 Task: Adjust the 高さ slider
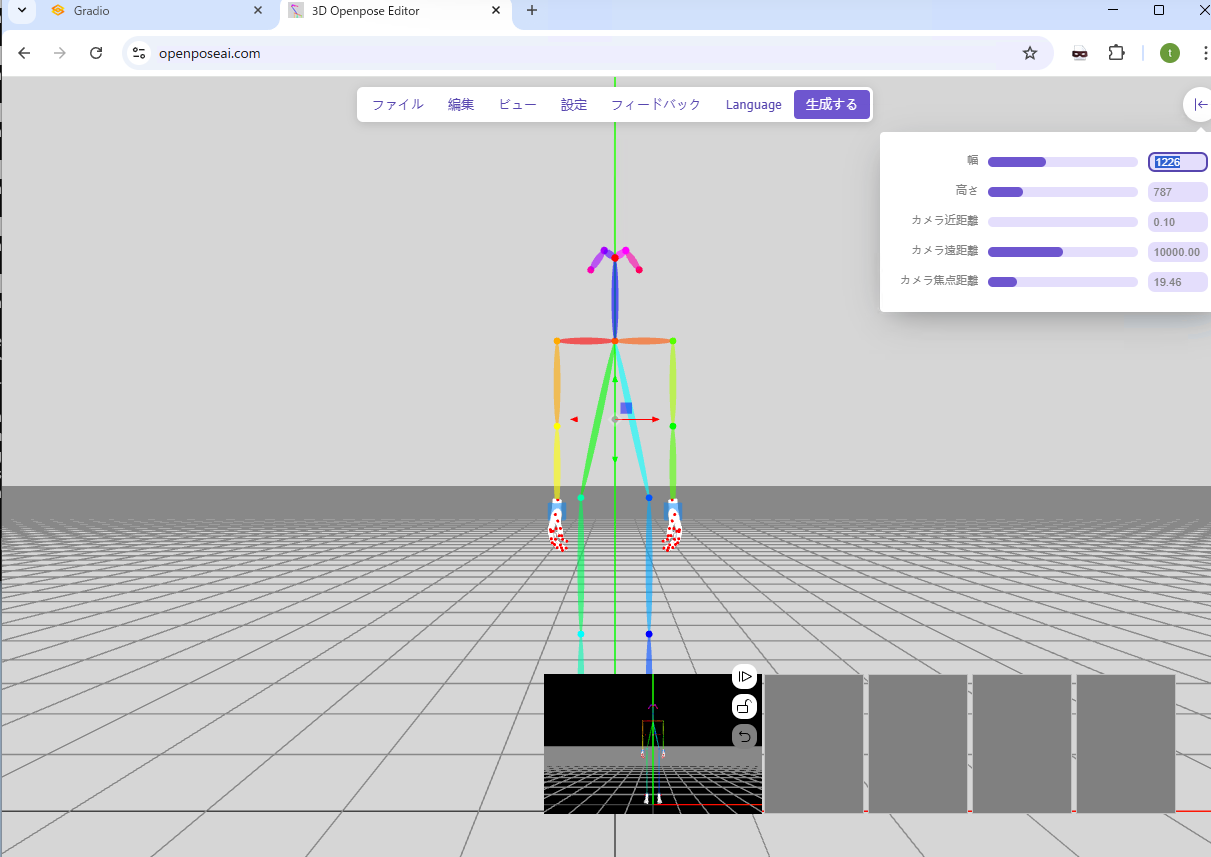[x=1062, y=192]
